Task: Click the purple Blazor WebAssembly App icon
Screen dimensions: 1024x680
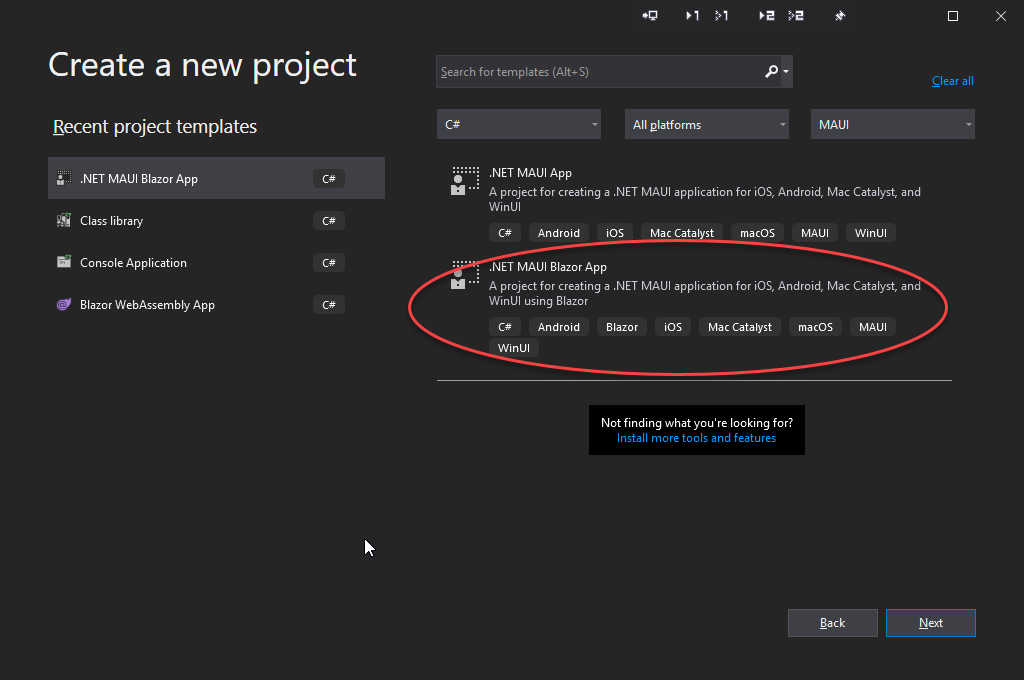Action: (64, 304)
